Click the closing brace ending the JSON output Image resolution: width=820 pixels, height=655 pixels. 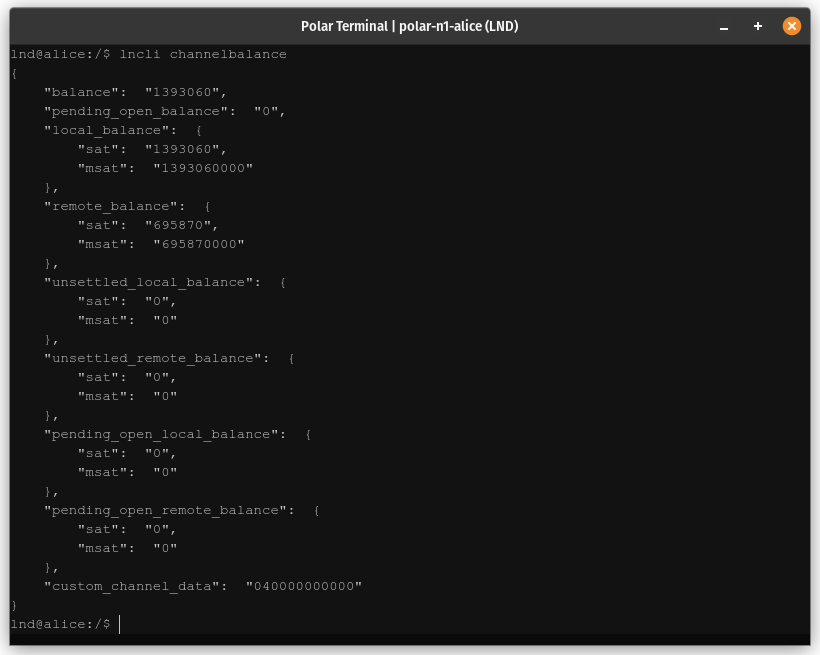tap(14, 605)
